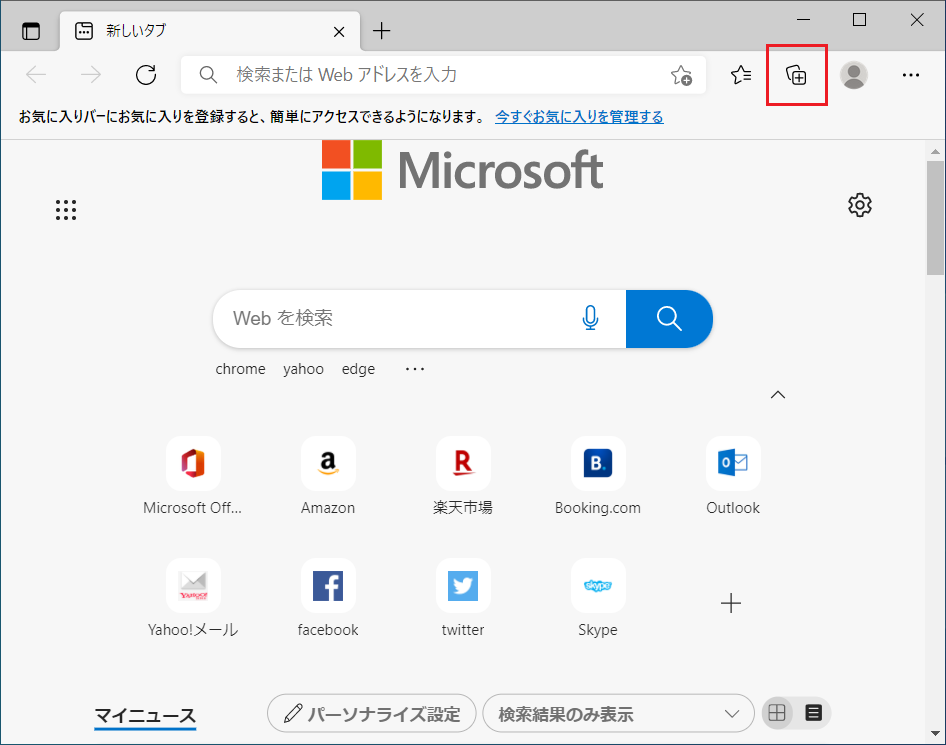Open the Microsoft Office quick link
The width and height of the screenshot is (946, 745).
(x=193, y=475)
